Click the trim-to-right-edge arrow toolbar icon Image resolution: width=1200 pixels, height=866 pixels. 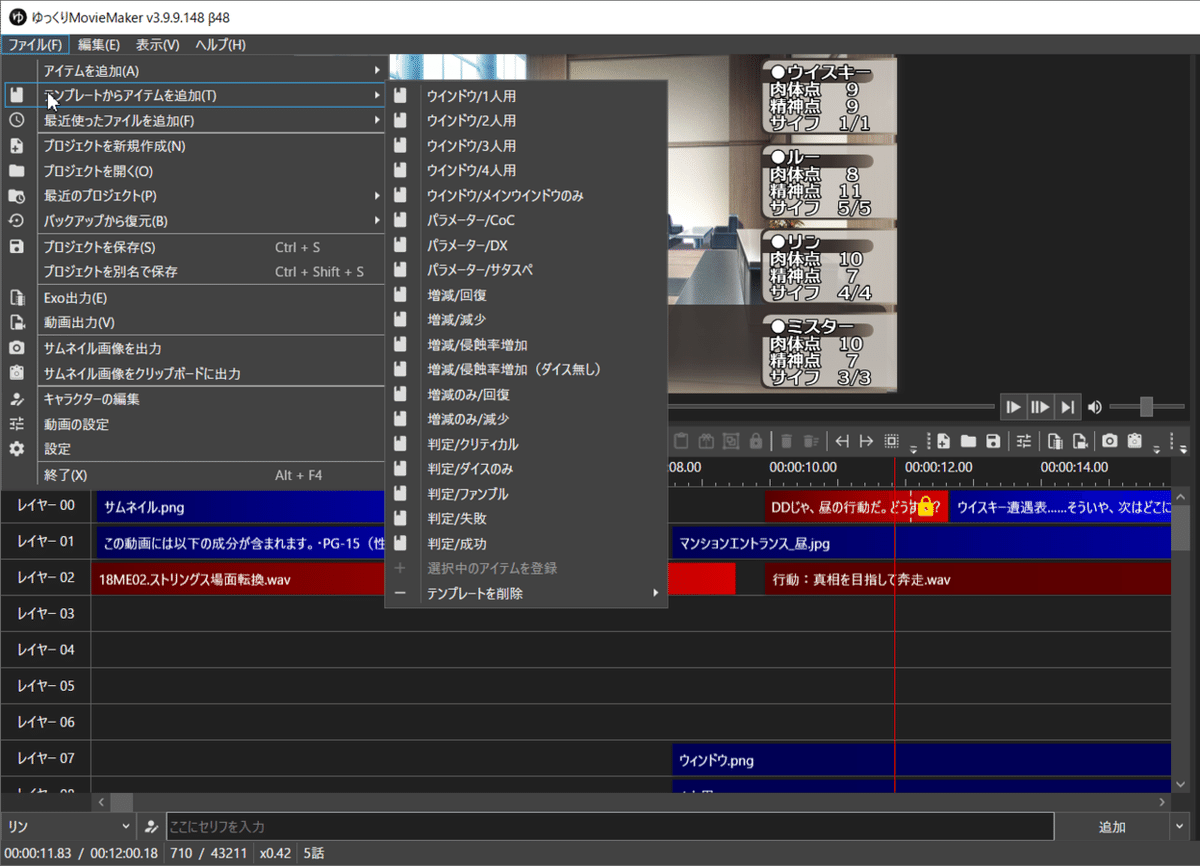point(866,441)
